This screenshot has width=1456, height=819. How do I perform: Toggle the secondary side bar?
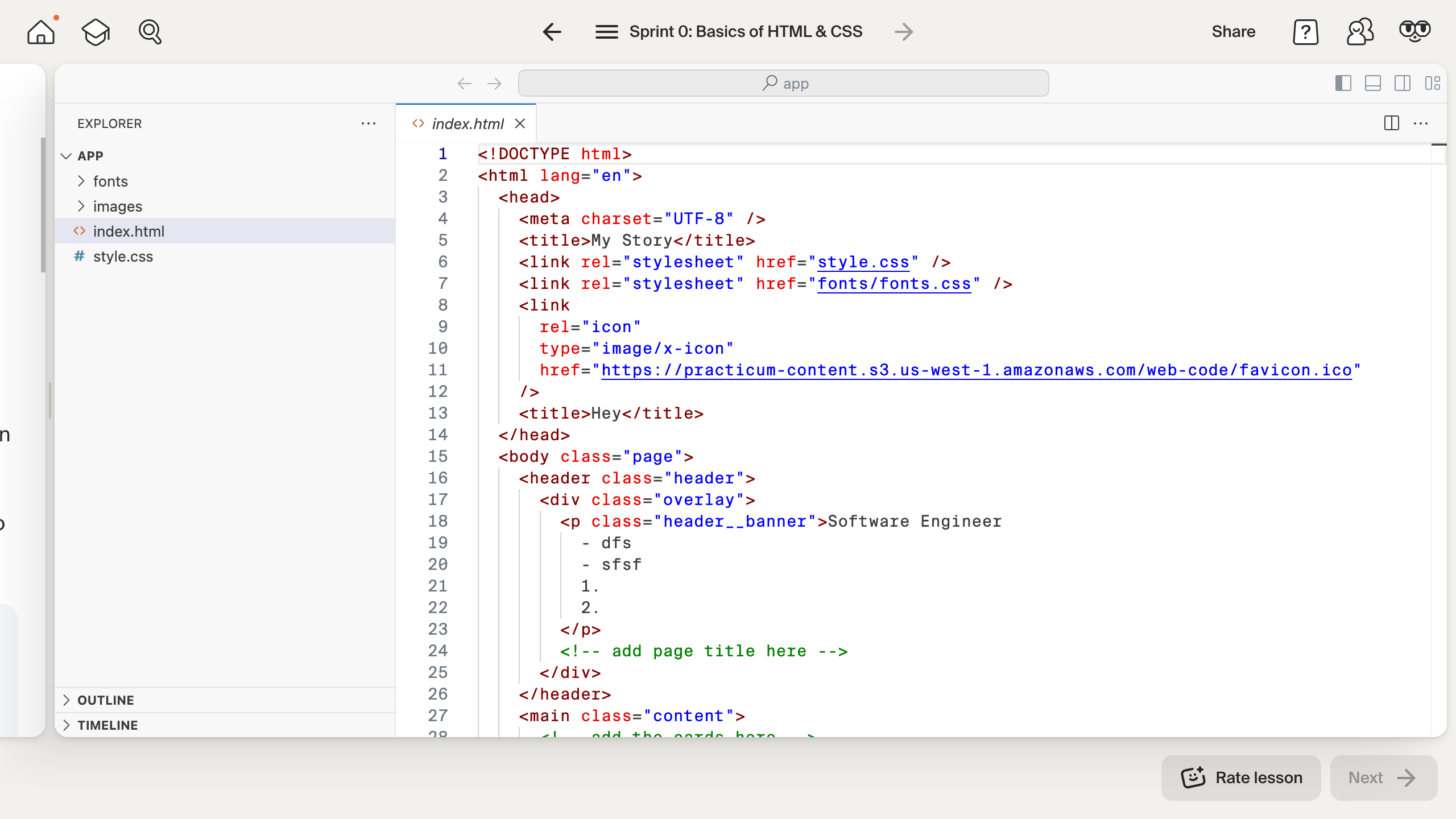pos(1402,84)
